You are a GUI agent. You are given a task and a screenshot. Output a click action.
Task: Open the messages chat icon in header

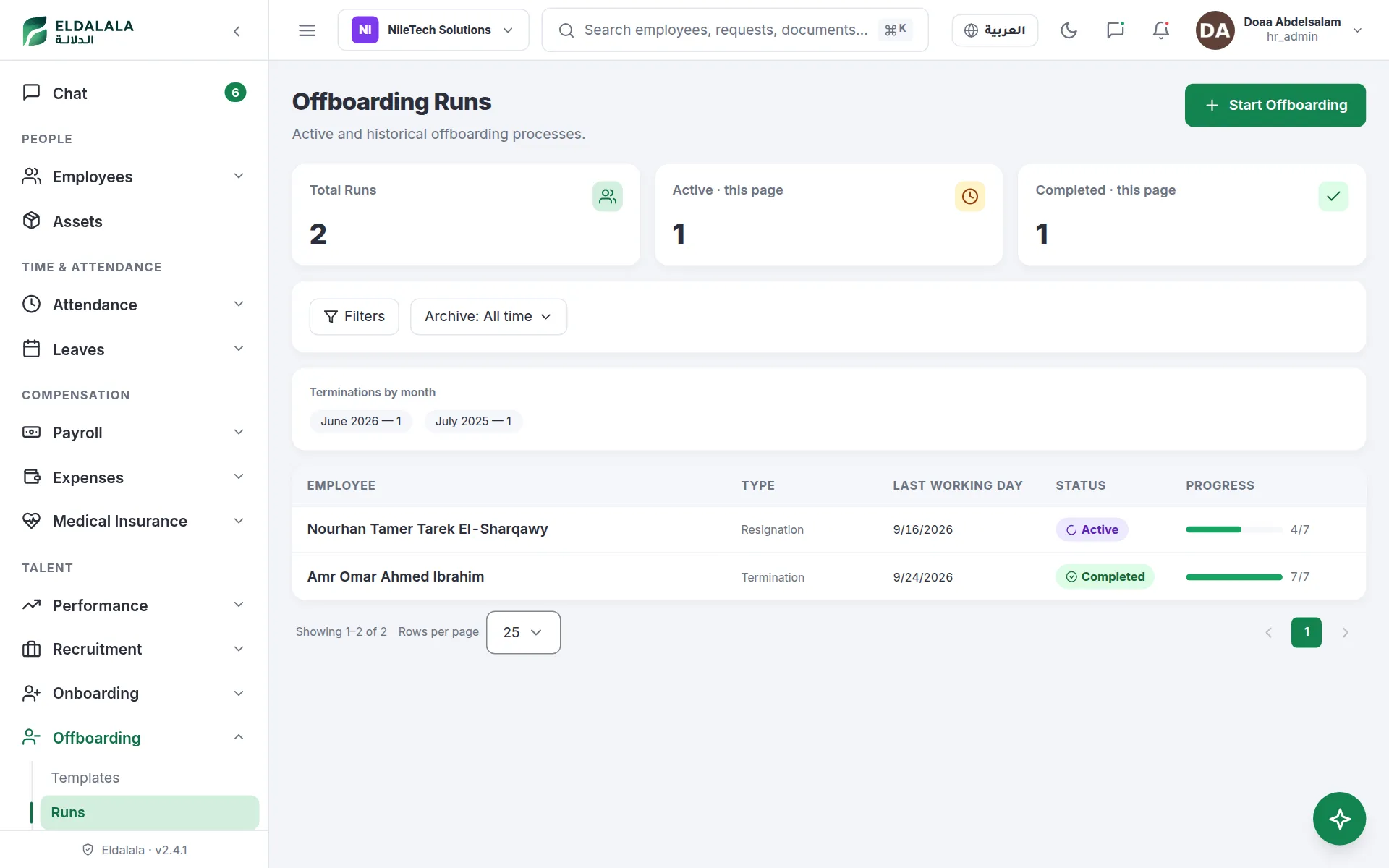coord(1115,30)
